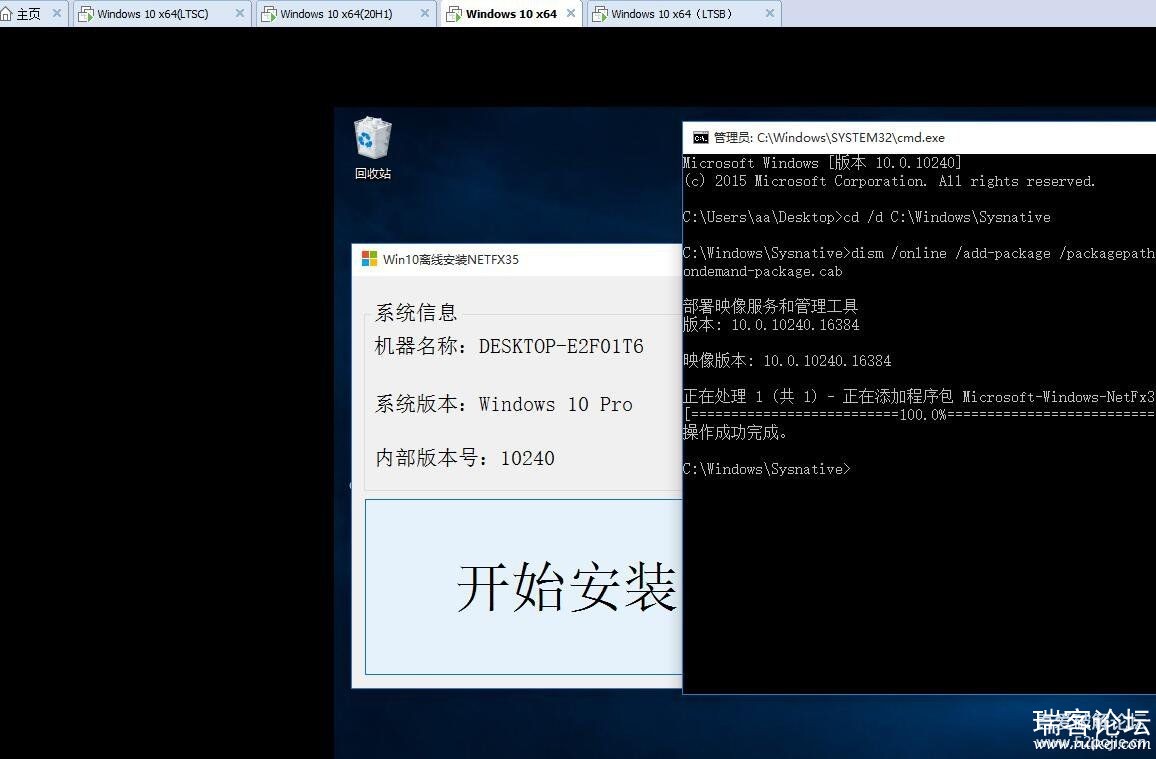Click the 开始安装 button
The height and width of the screenshot is (759, 1156).
523,587
